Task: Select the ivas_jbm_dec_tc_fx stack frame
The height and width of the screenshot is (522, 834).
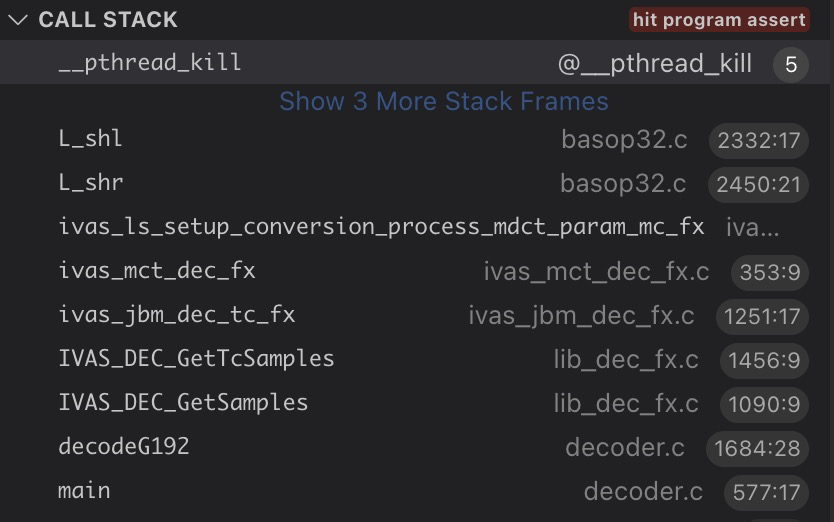Action: coord(177,315)
